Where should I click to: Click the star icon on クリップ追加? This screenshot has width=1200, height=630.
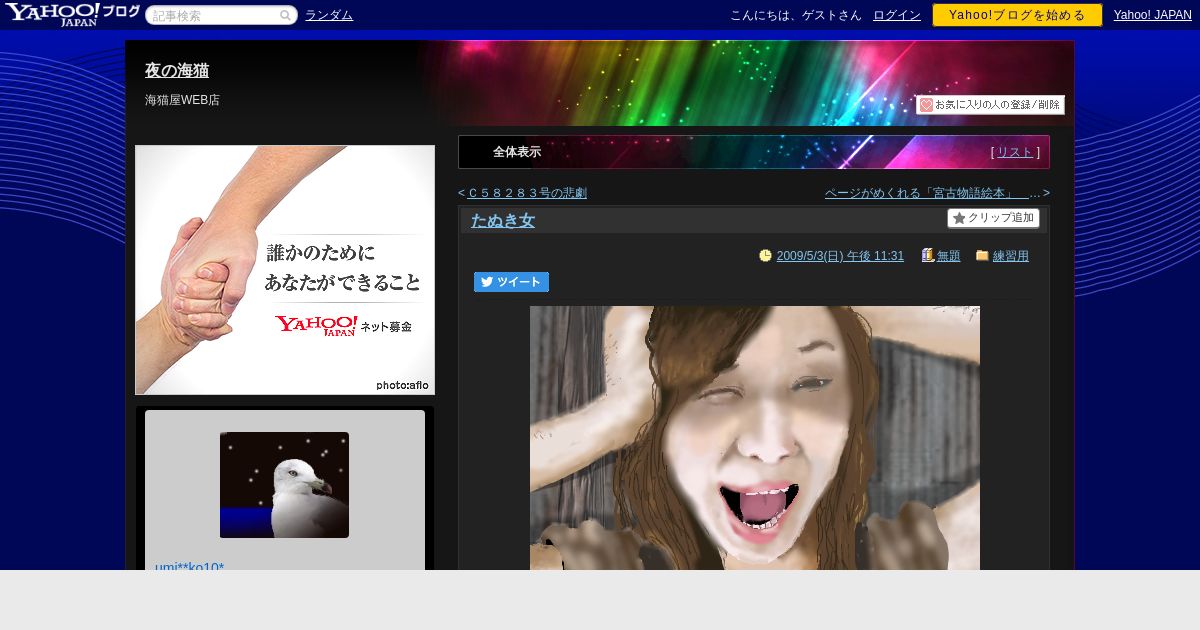959,218
